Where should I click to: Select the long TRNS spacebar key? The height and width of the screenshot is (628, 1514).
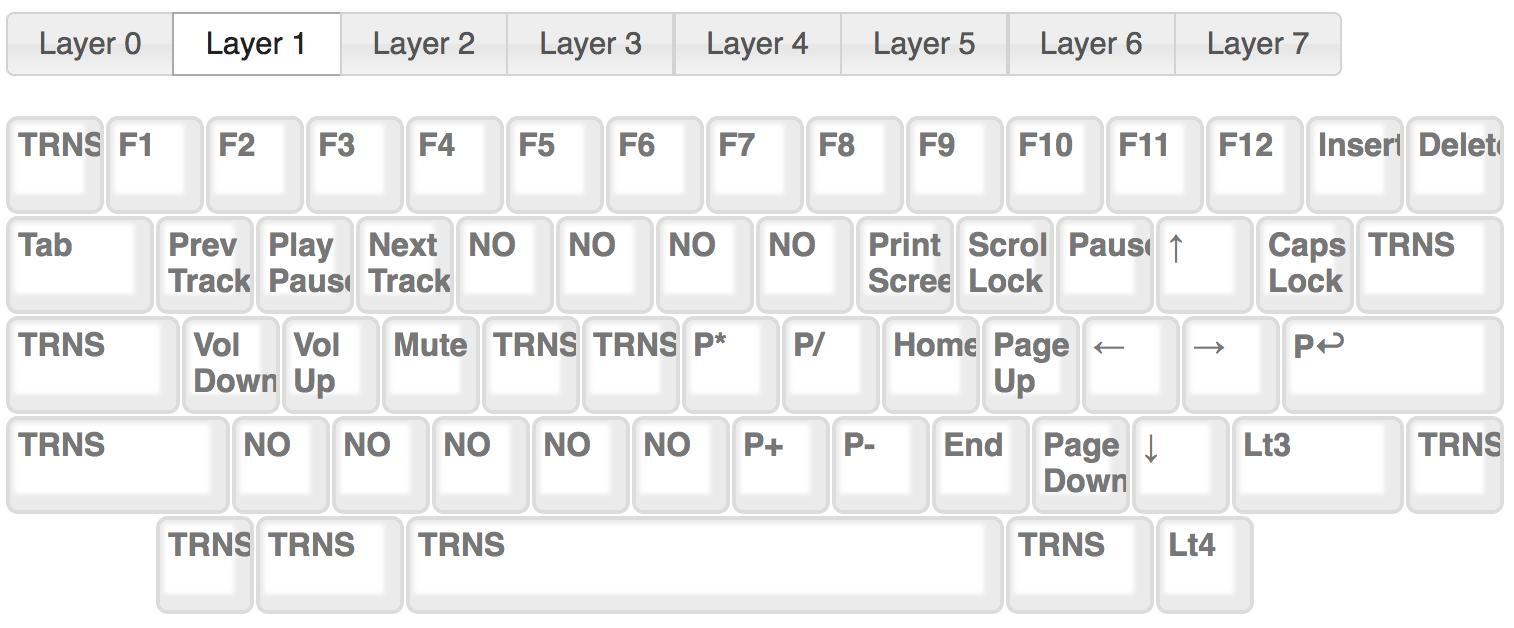point(704,564)
